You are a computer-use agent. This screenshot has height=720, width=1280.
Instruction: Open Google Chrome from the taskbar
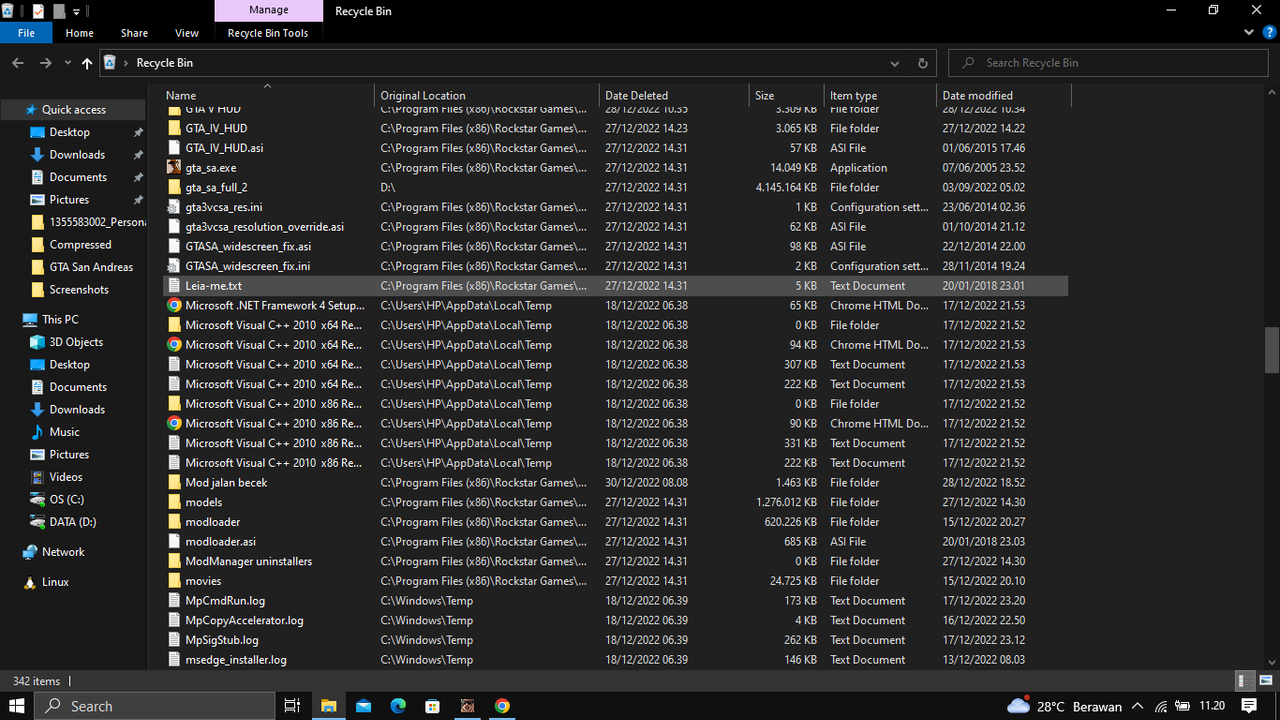click(502, 706)
